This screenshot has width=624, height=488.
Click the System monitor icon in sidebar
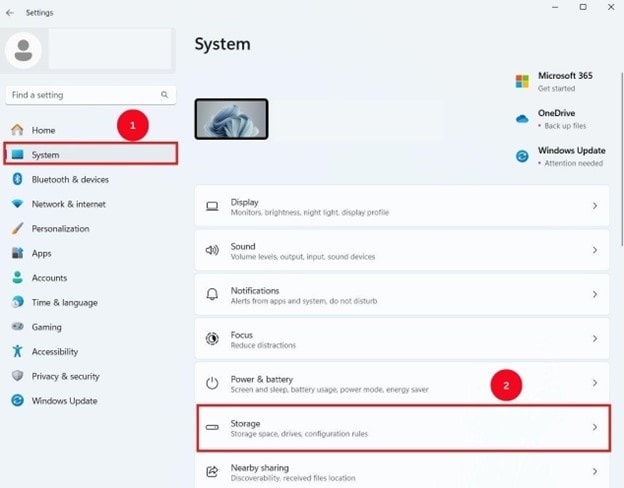point(17,154)
